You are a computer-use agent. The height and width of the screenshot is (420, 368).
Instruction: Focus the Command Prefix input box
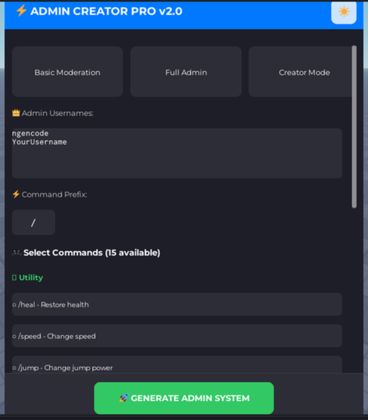coord(33,222)
